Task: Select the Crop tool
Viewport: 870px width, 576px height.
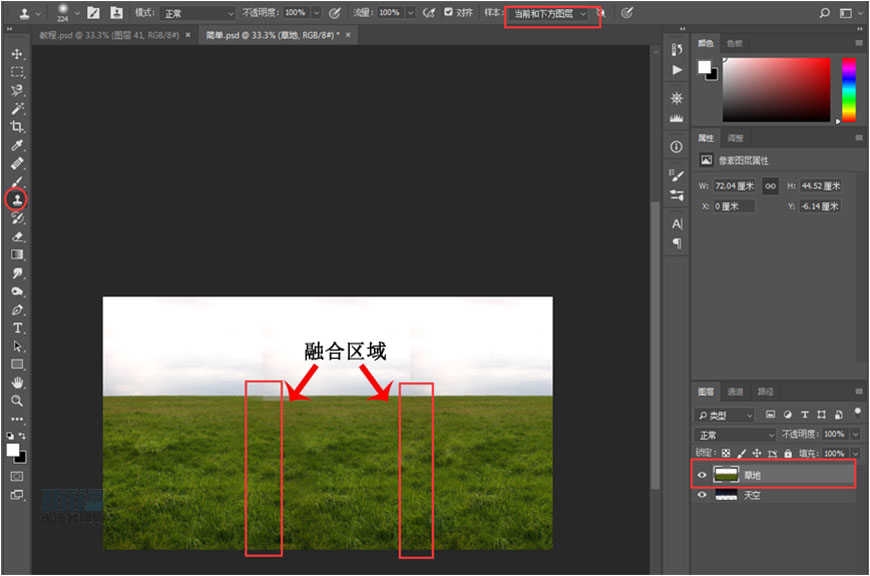Action: tap(17, 127)
